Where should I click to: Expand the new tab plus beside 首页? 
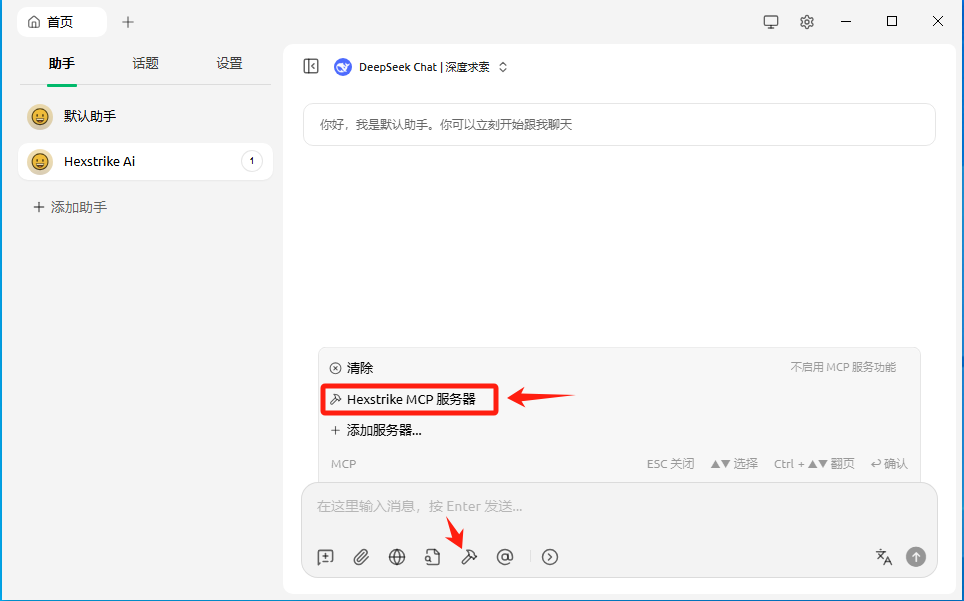pyautogui.click(x=127, y=21)
